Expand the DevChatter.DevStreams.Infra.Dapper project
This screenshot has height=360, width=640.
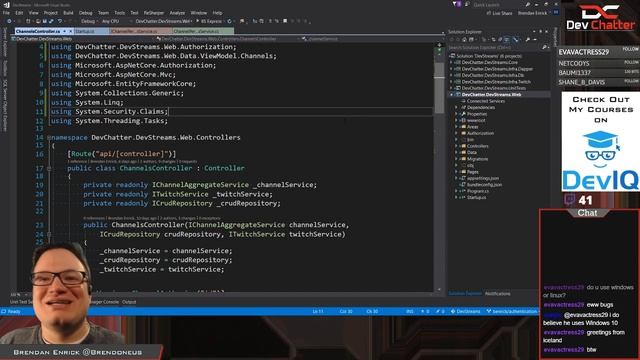pyautogui.click(x=451, y=69)
